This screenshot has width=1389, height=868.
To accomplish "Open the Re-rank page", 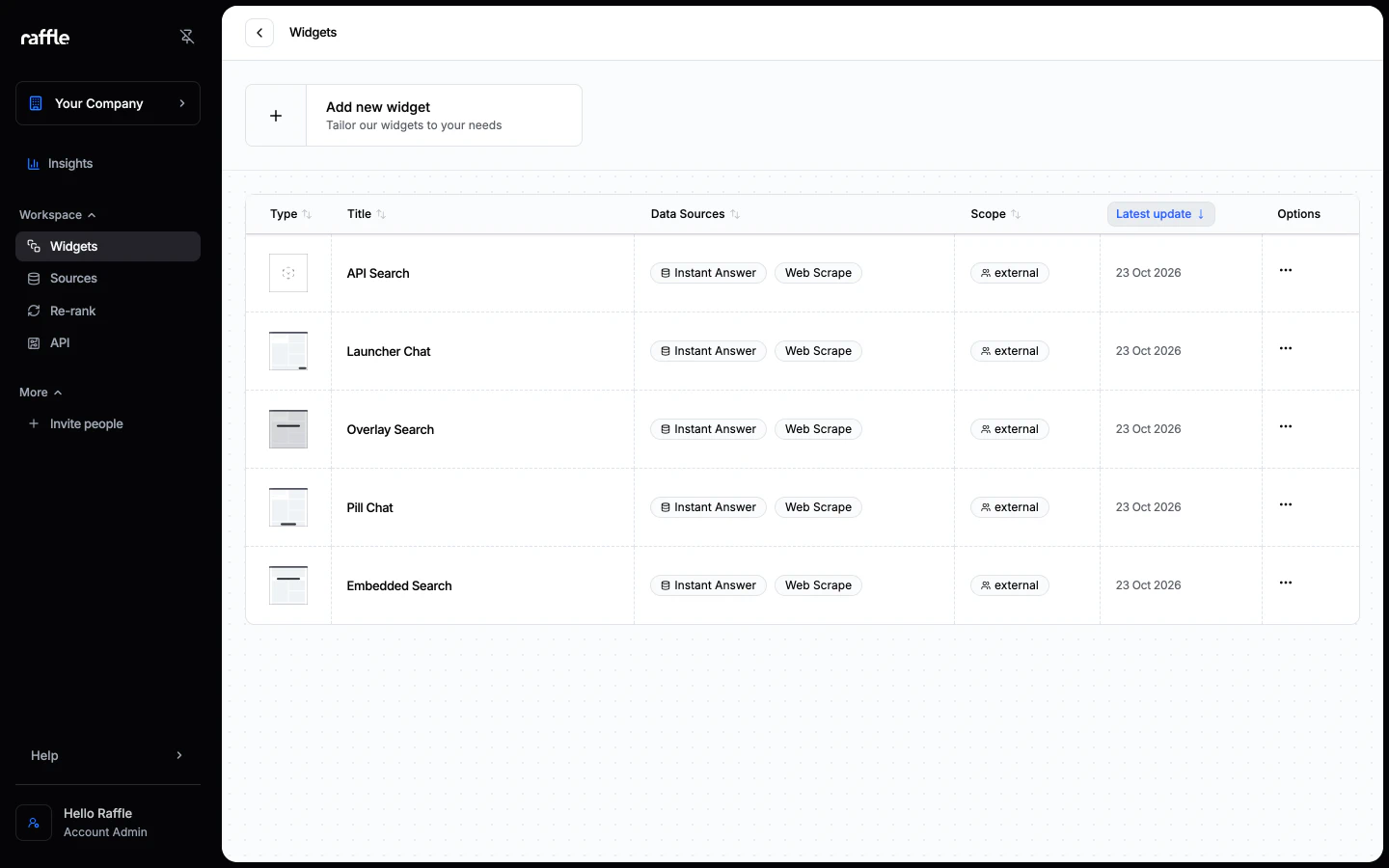I will point(108,311).
